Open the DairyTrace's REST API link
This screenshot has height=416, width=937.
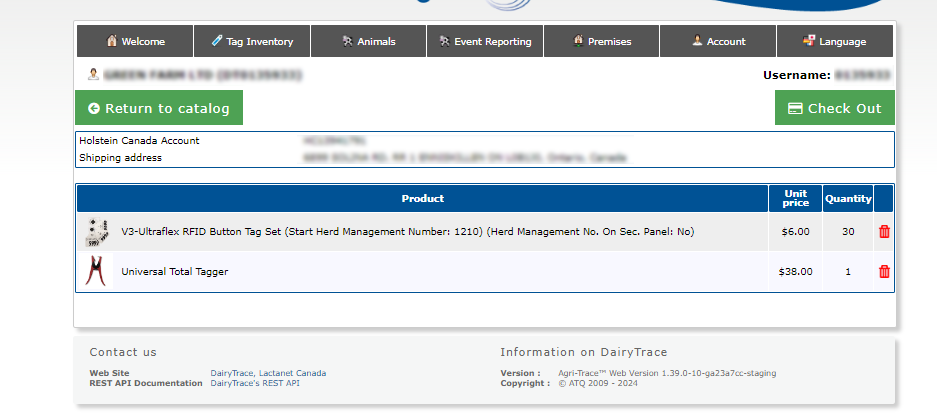[255, 383]
